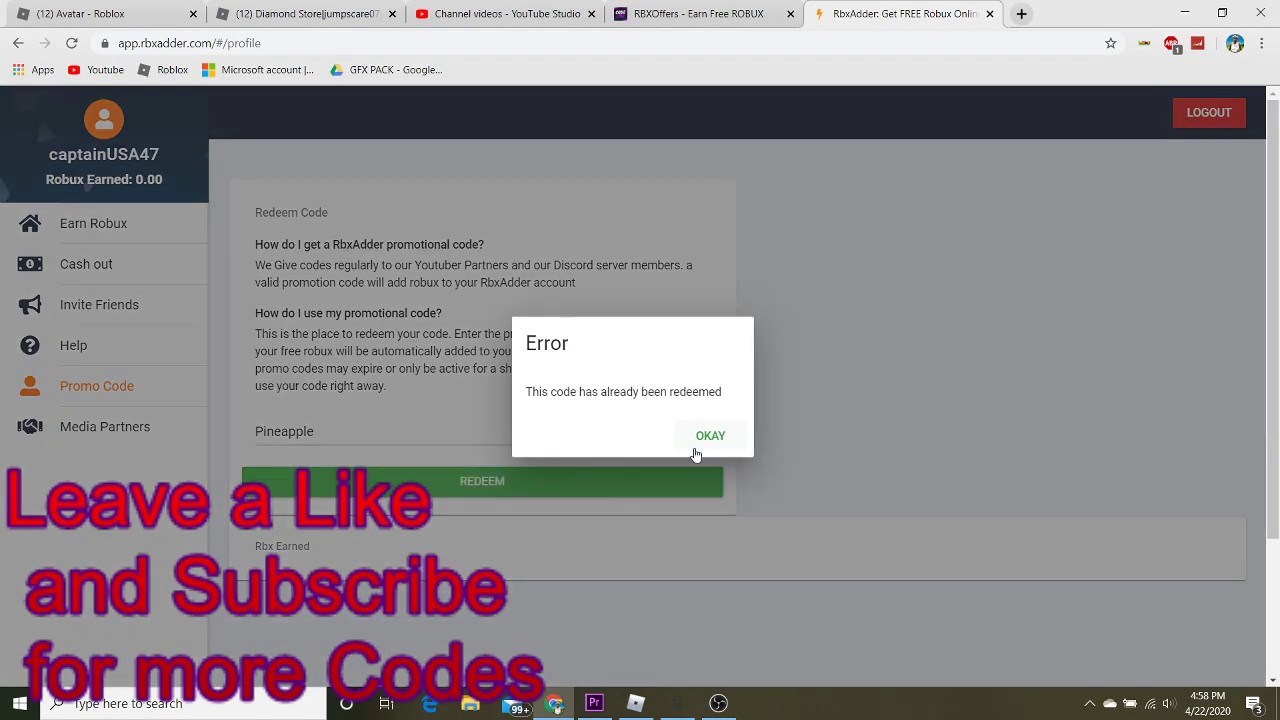This screenshot has width=1280, height=720.
Task: Open the AdBlock Plus extension icon
Action: click(1172, 44)
